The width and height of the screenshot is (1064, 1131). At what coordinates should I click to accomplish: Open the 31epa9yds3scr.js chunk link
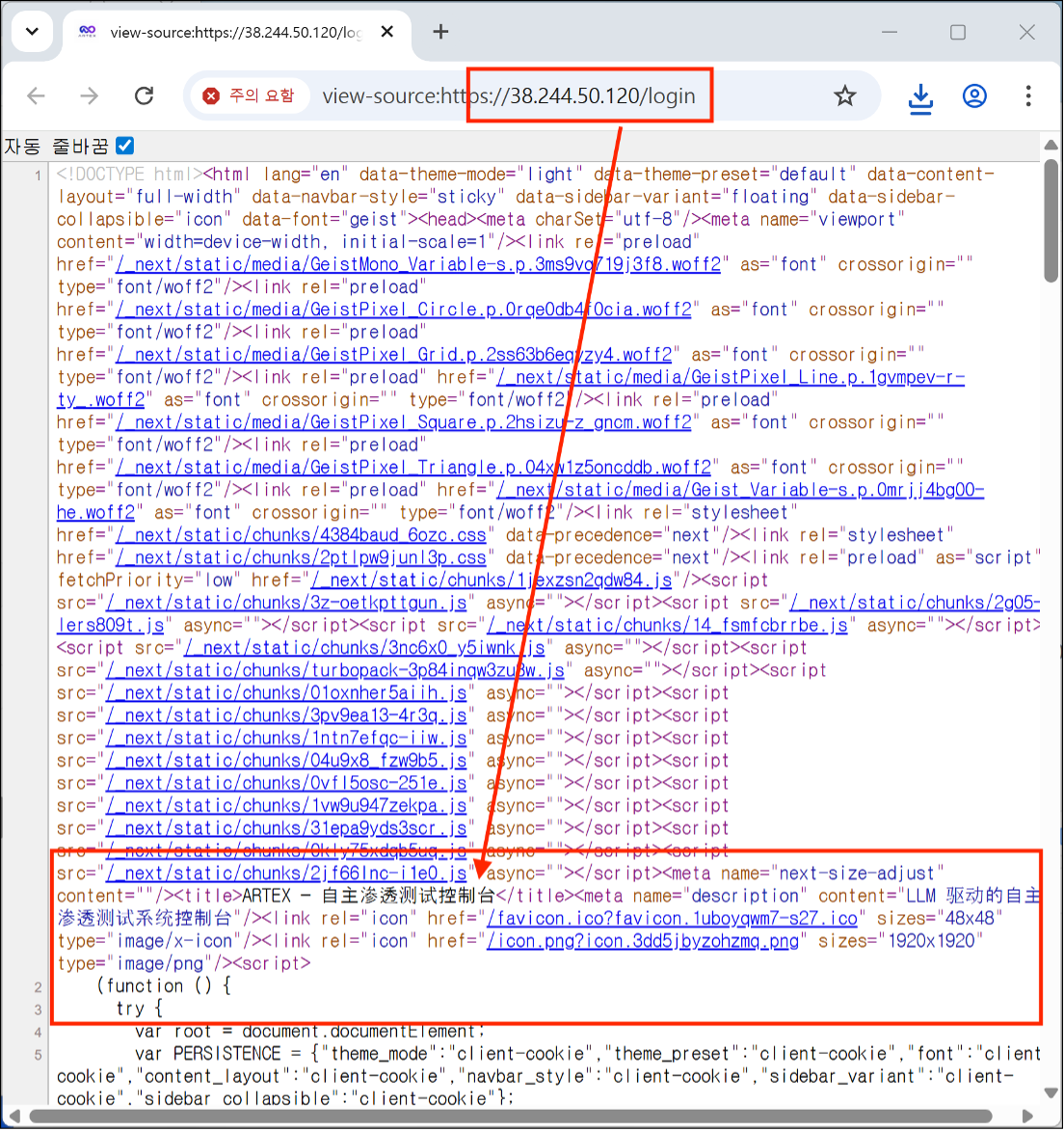286,828
